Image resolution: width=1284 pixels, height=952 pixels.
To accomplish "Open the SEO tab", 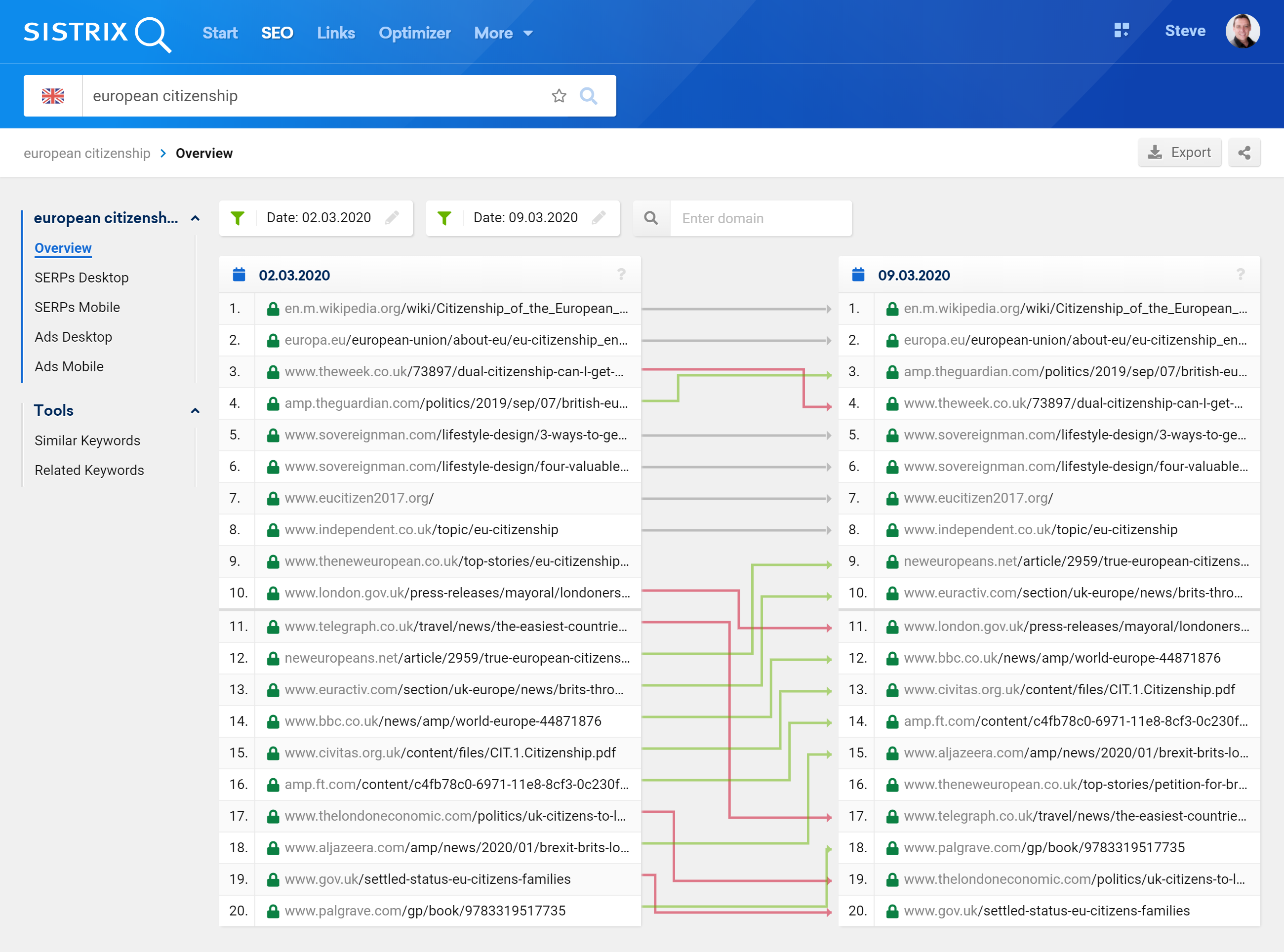I will (277, 34).
